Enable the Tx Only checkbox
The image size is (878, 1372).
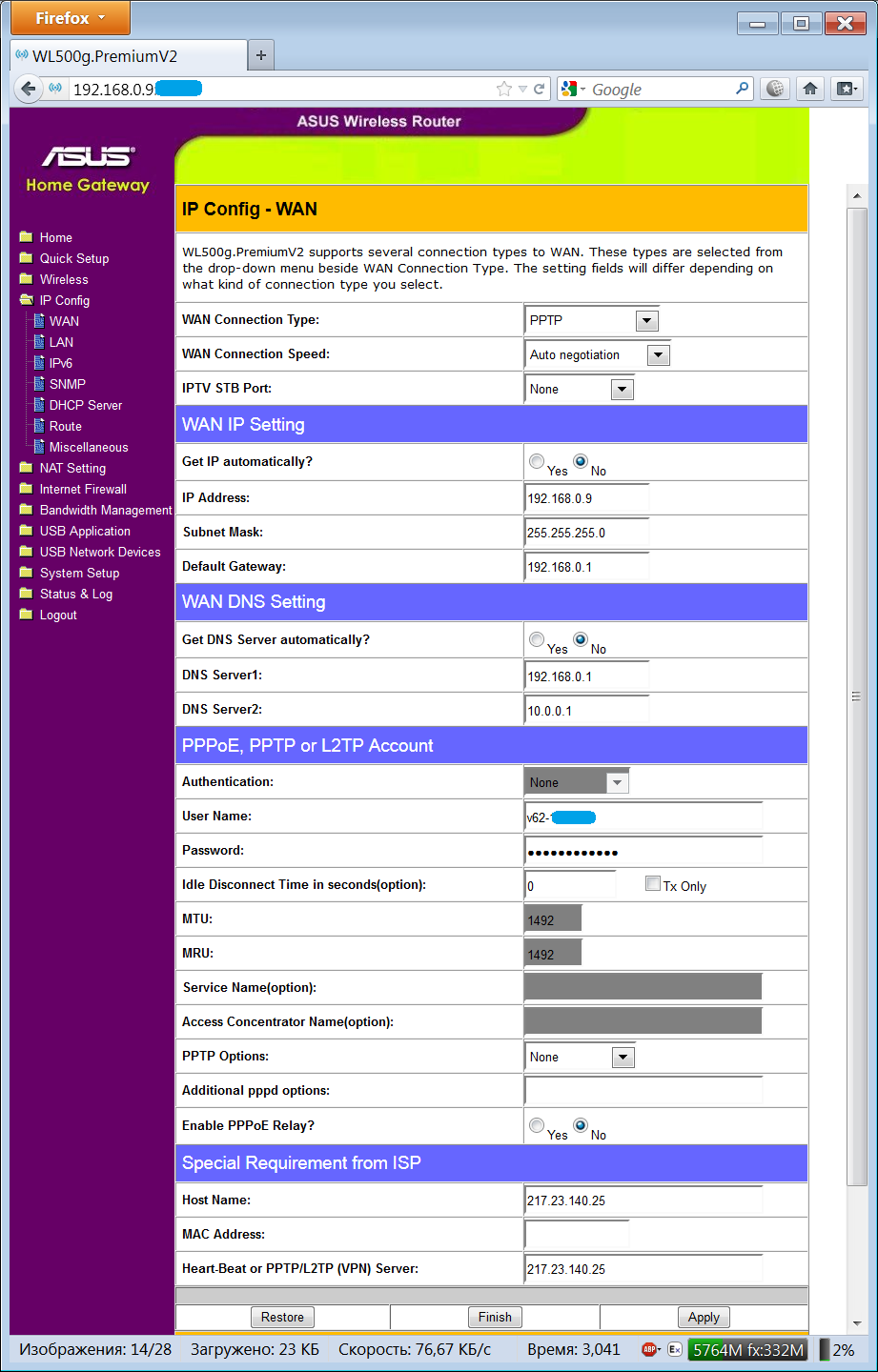coord(653,883)
